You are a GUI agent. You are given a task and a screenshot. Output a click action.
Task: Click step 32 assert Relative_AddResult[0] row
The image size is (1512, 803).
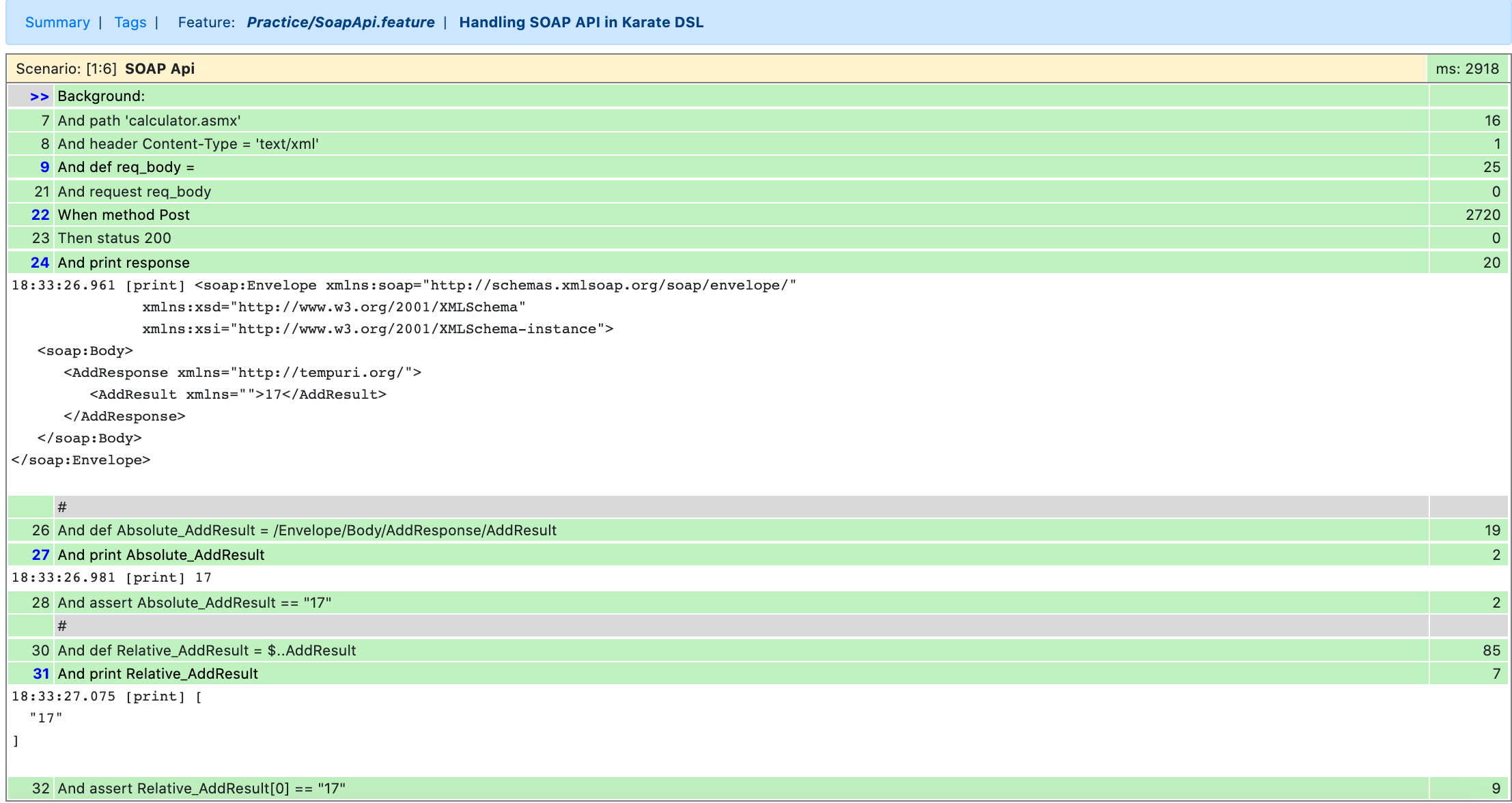201,789
